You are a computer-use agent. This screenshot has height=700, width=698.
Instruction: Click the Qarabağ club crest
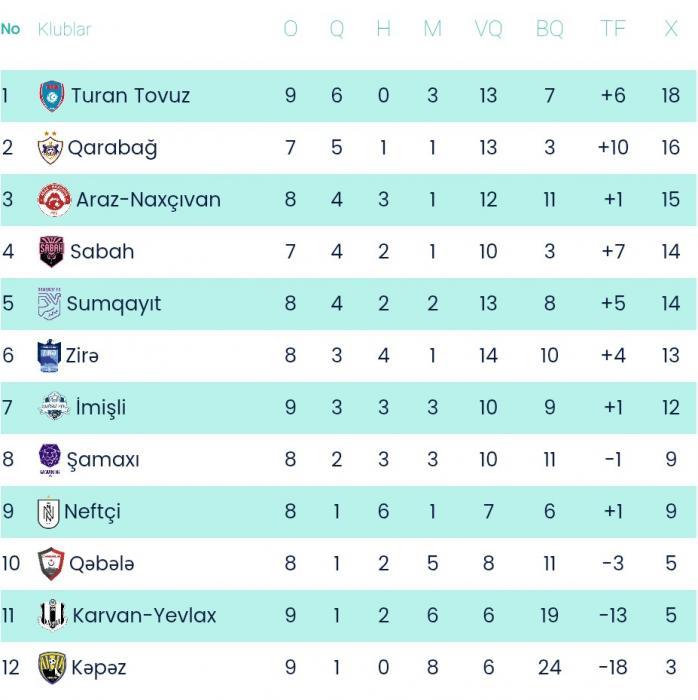point(50,148)
